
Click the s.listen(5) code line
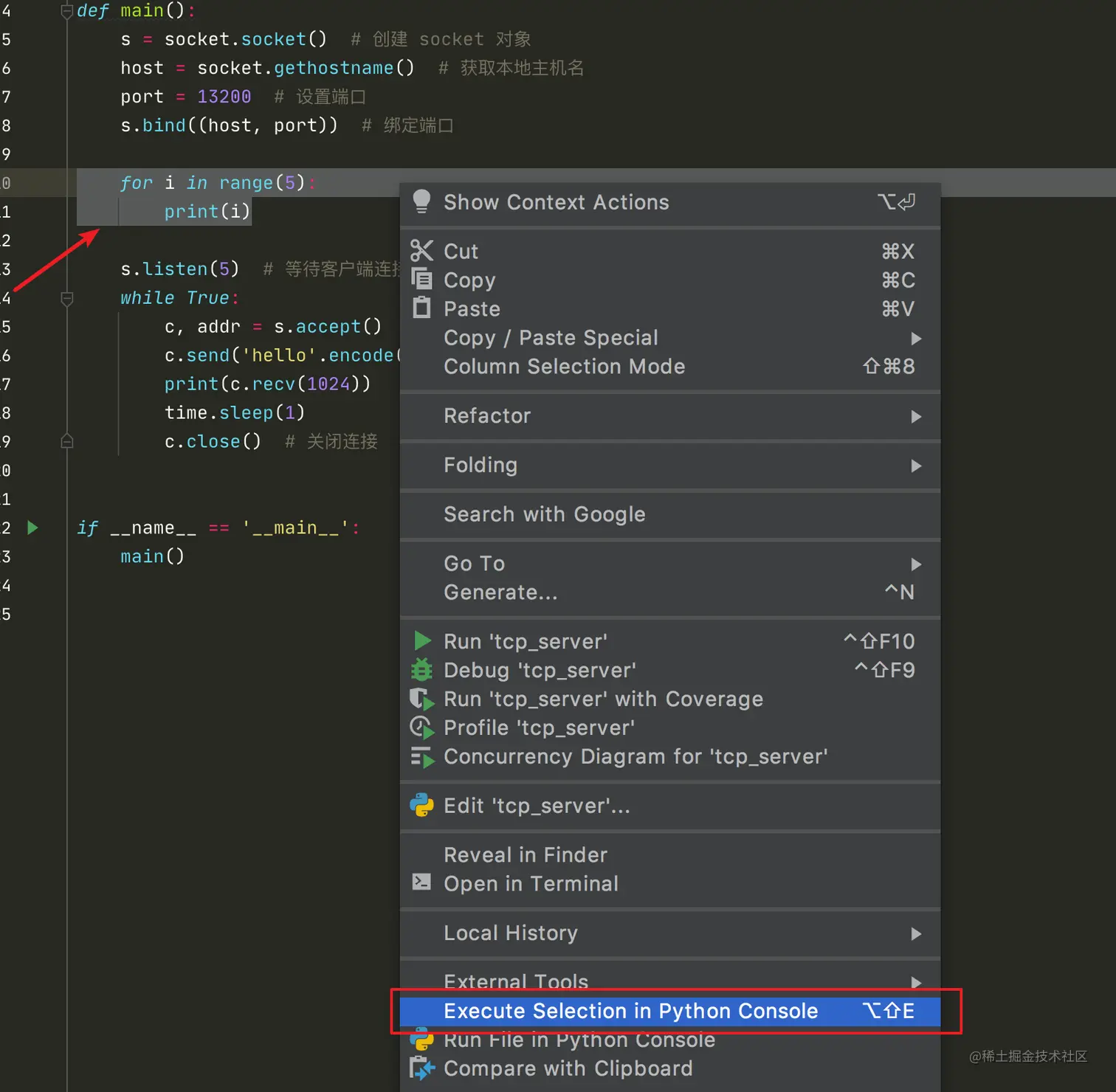pyautogui.click(x=180, y=269)
